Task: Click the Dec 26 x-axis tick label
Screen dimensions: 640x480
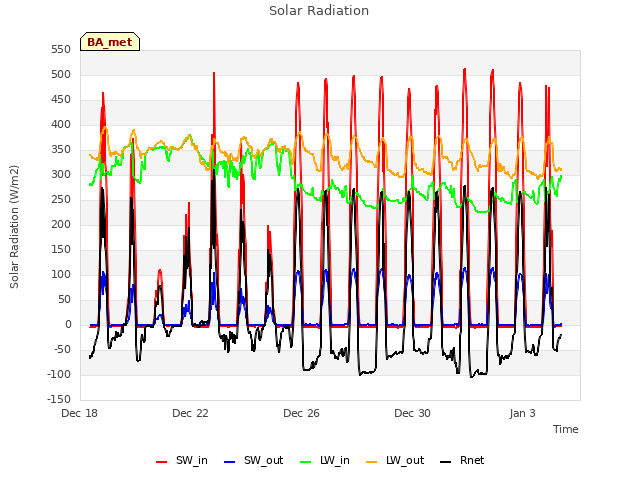Action: [301, 413]
